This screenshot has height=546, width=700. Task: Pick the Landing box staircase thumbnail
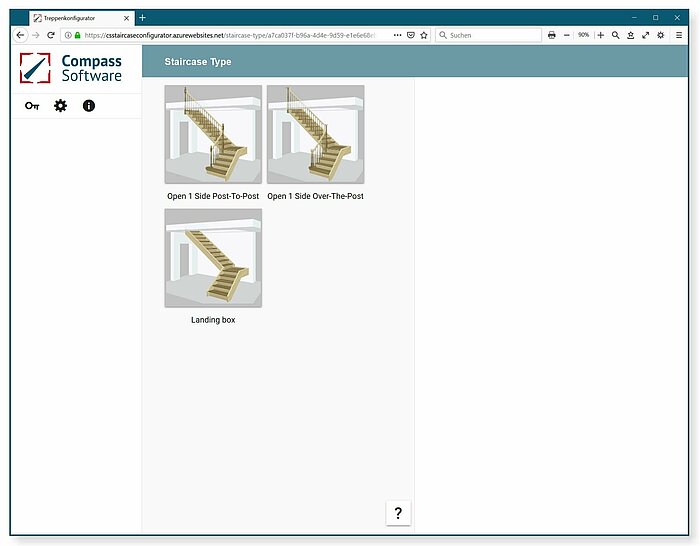(213, 258)
